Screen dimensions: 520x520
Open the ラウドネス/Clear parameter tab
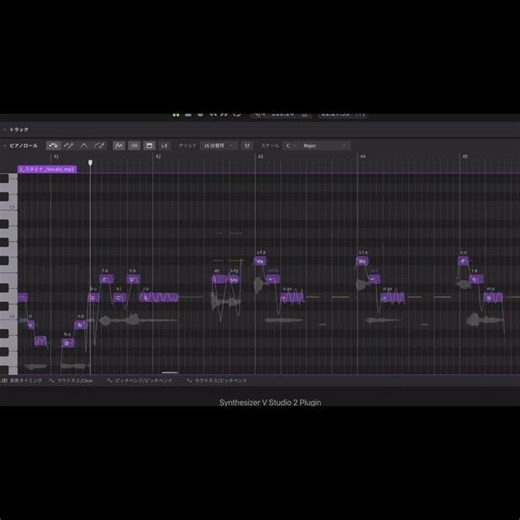pos(71,380)
